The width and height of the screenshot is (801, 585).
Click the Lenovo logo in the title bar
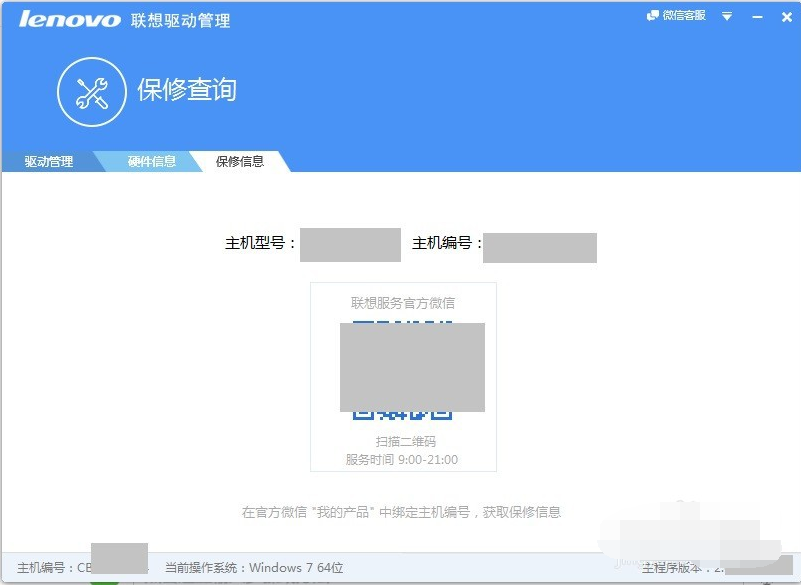66,17
